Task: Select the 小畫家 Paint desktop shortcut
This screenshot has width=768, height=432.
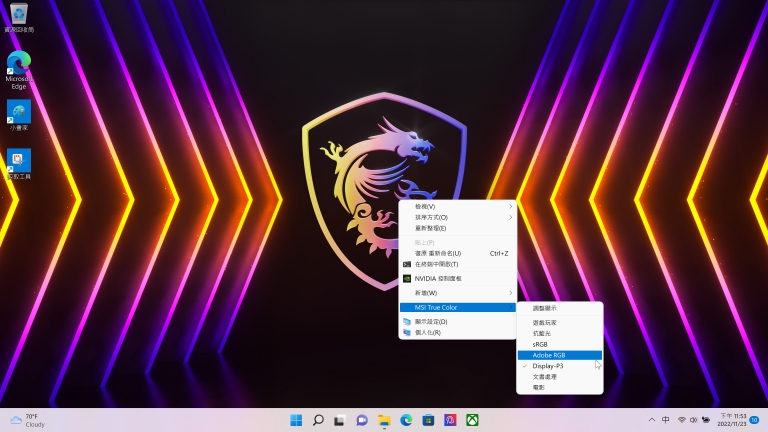Action: 19,115
